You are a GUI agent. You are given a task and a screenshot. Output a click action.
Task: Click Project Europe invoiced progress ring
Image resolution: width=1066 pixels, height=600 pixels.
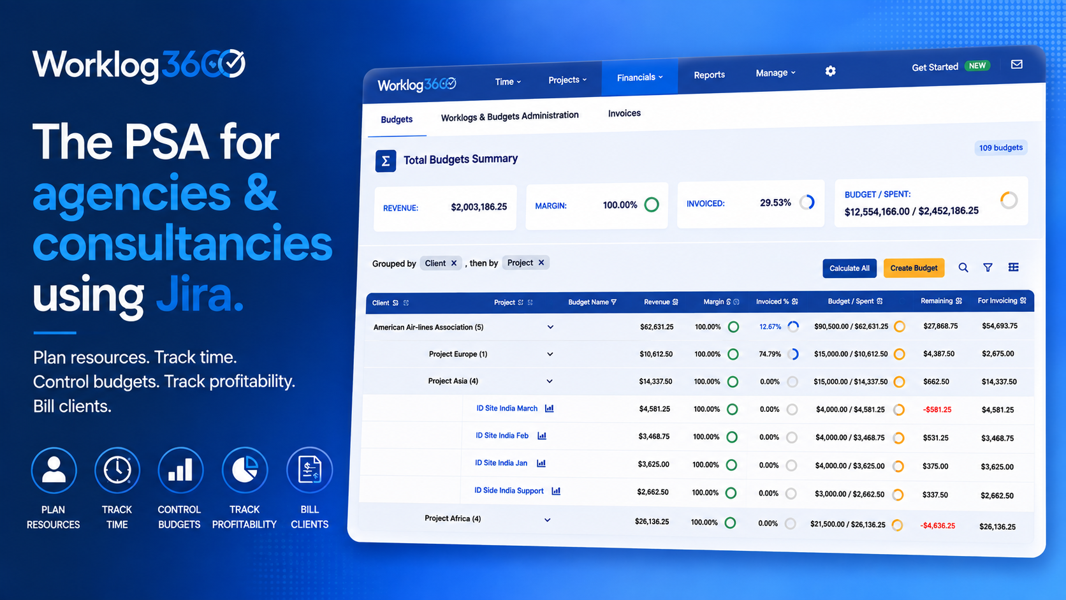click(793, 354)
